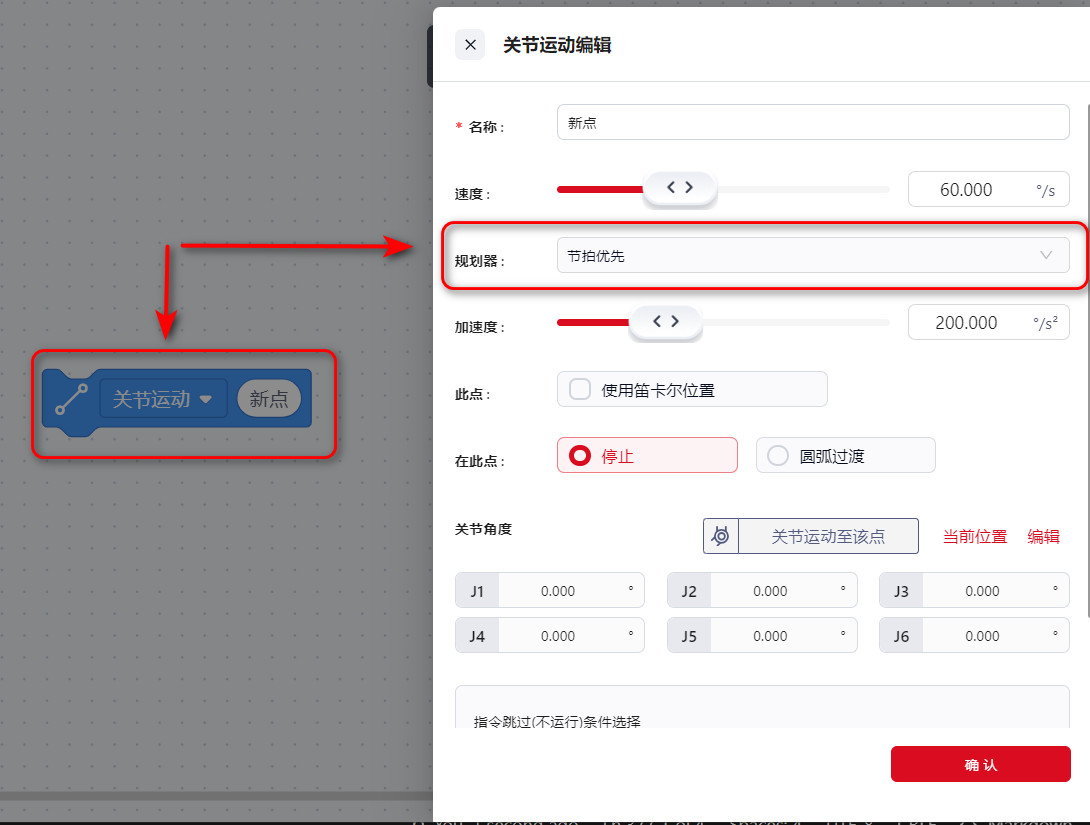Click the robot icon beside 关节运动至该点

click(721, 536)
